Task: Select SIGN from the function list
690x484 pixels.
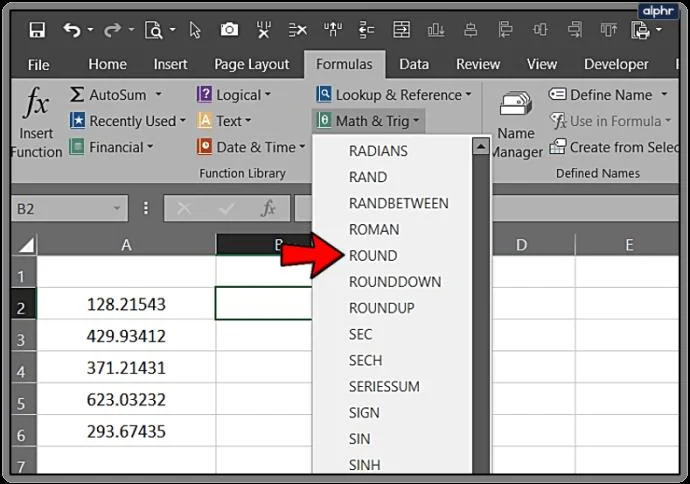Action: [x=393, y=413]
